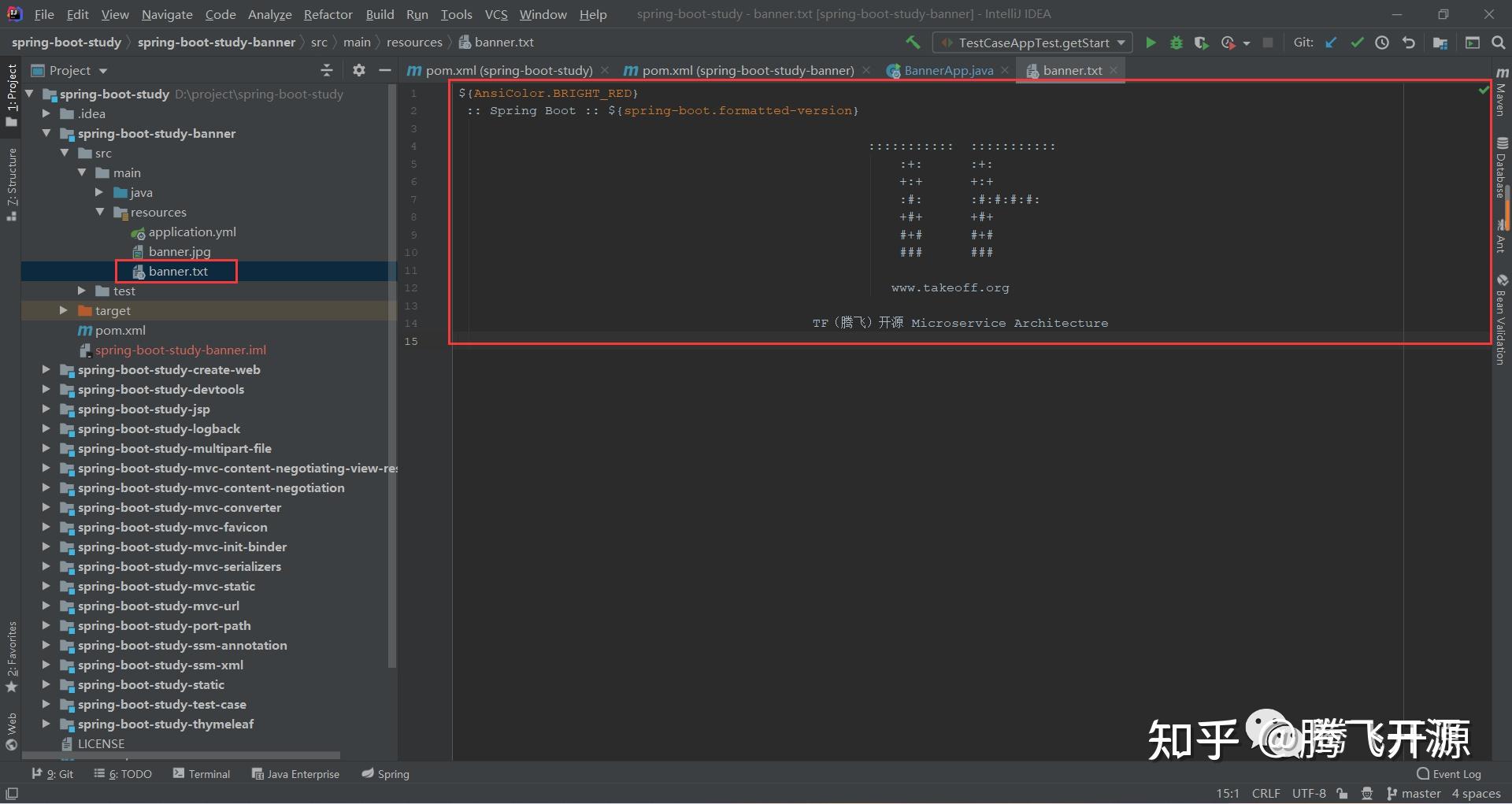Toggle the read-only lock in status bar

tap(1341, 794)
